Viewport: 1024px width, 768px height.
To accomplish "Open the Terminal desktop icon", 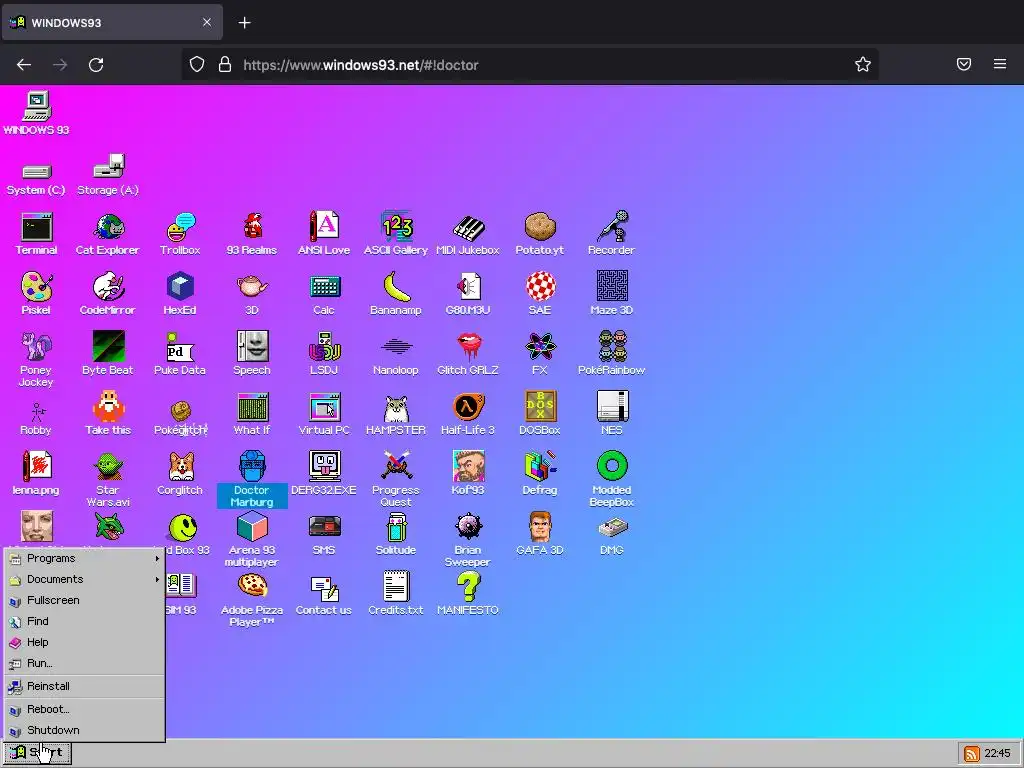I will (x=37, y=234).
